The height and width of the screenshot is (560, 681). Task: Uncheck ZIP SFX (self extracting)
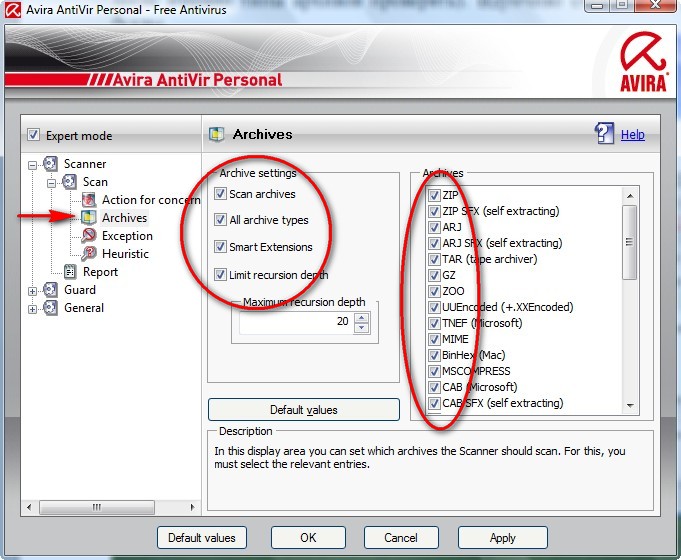tap(434, 211)
